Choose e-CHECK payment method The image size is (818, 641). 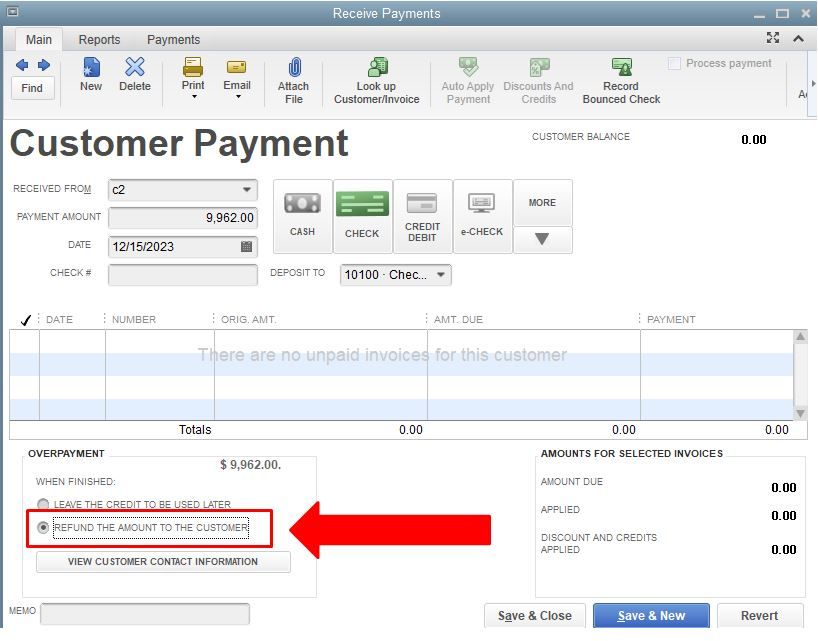tap(482, 216)
